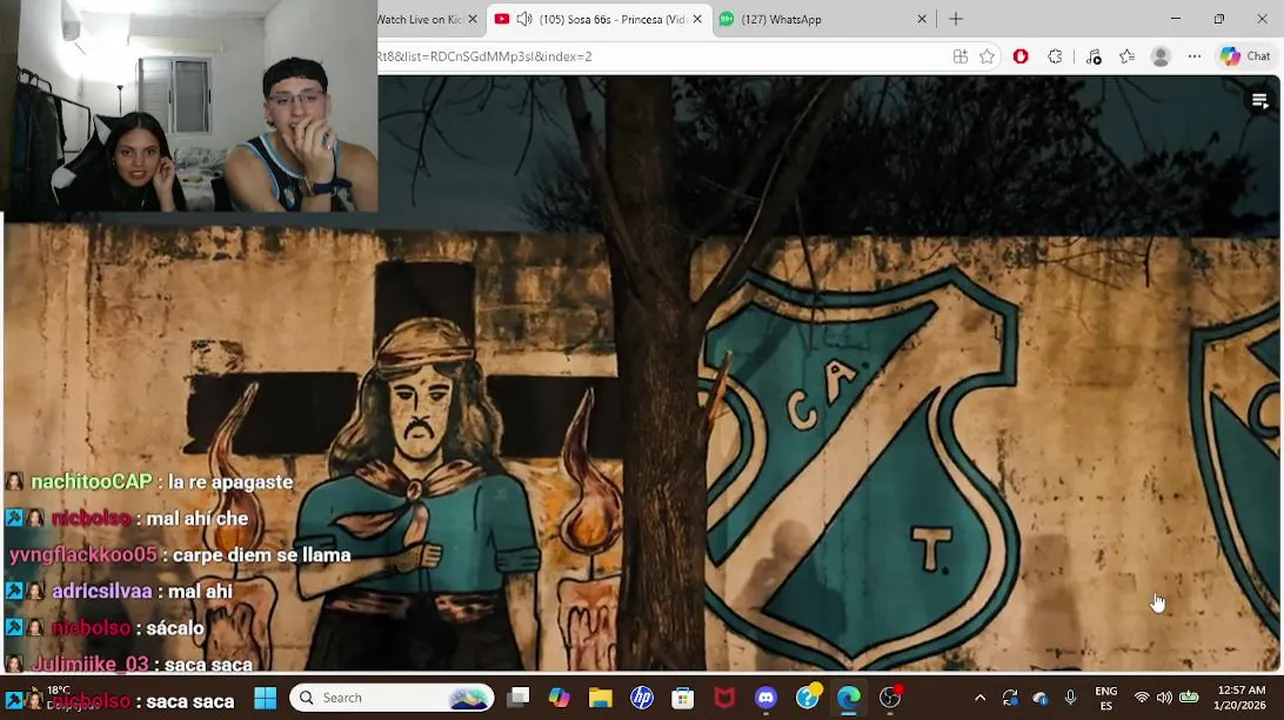
Task: Open the YouTube playlist queue icon over video
Action: click(x=1260, y=101)
